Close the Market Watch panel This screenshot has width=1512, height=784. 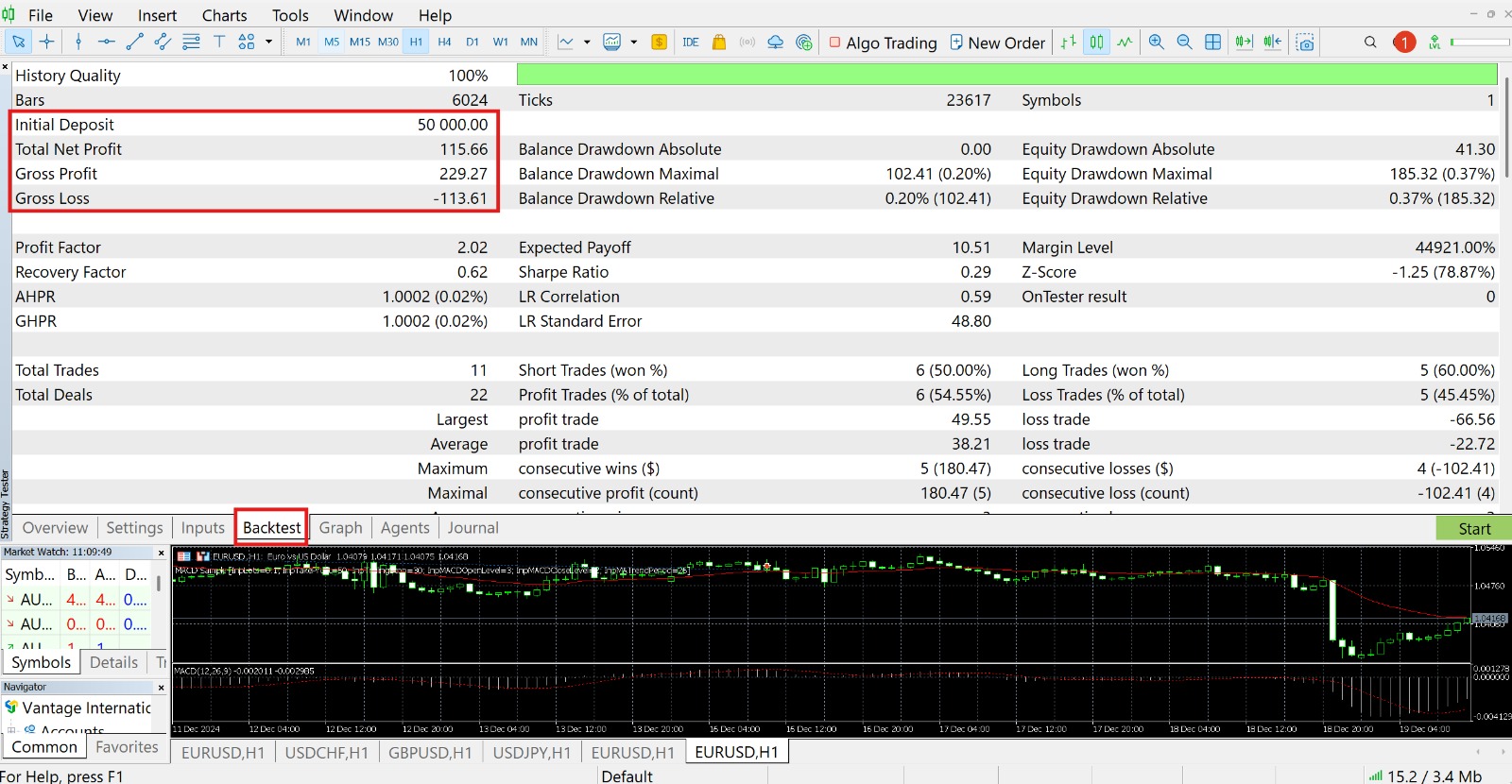coord(161,553)
